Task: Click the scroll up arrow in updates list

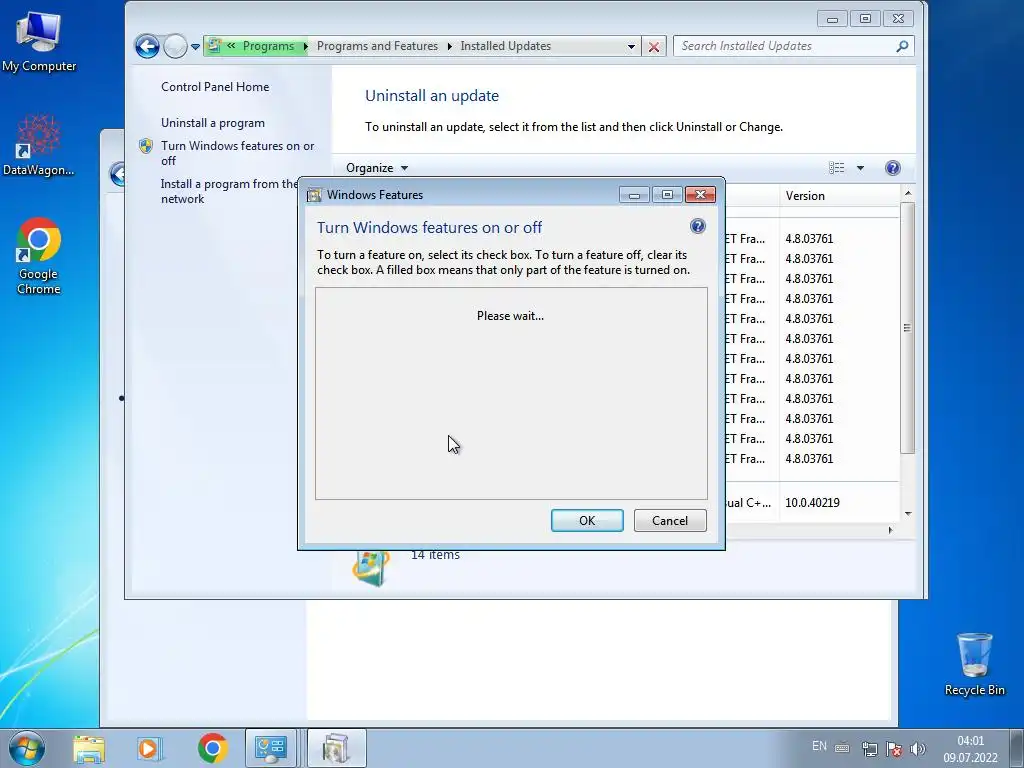Action: (x=908, y=193)
